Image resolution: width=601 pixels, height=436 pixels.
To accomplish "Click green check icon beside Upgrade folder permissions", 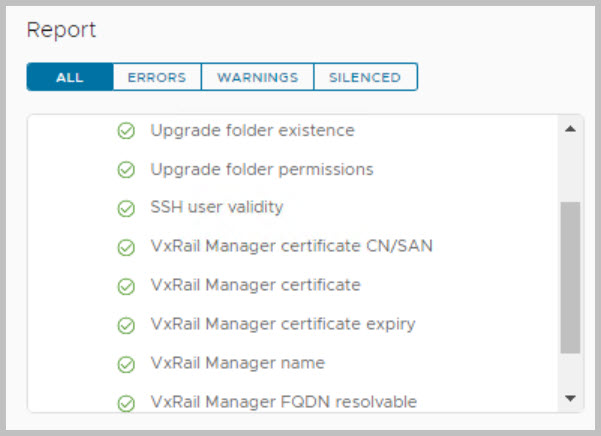I will point(126,170).
